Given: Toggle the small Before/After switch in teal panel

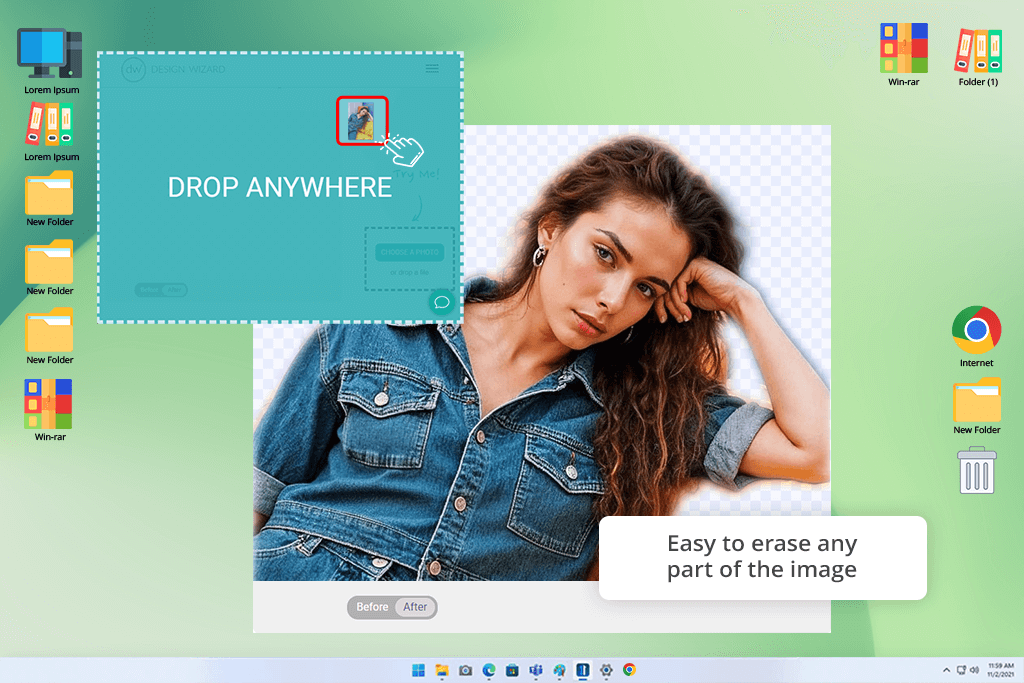Looking at the screenshot, I should 161,289.
